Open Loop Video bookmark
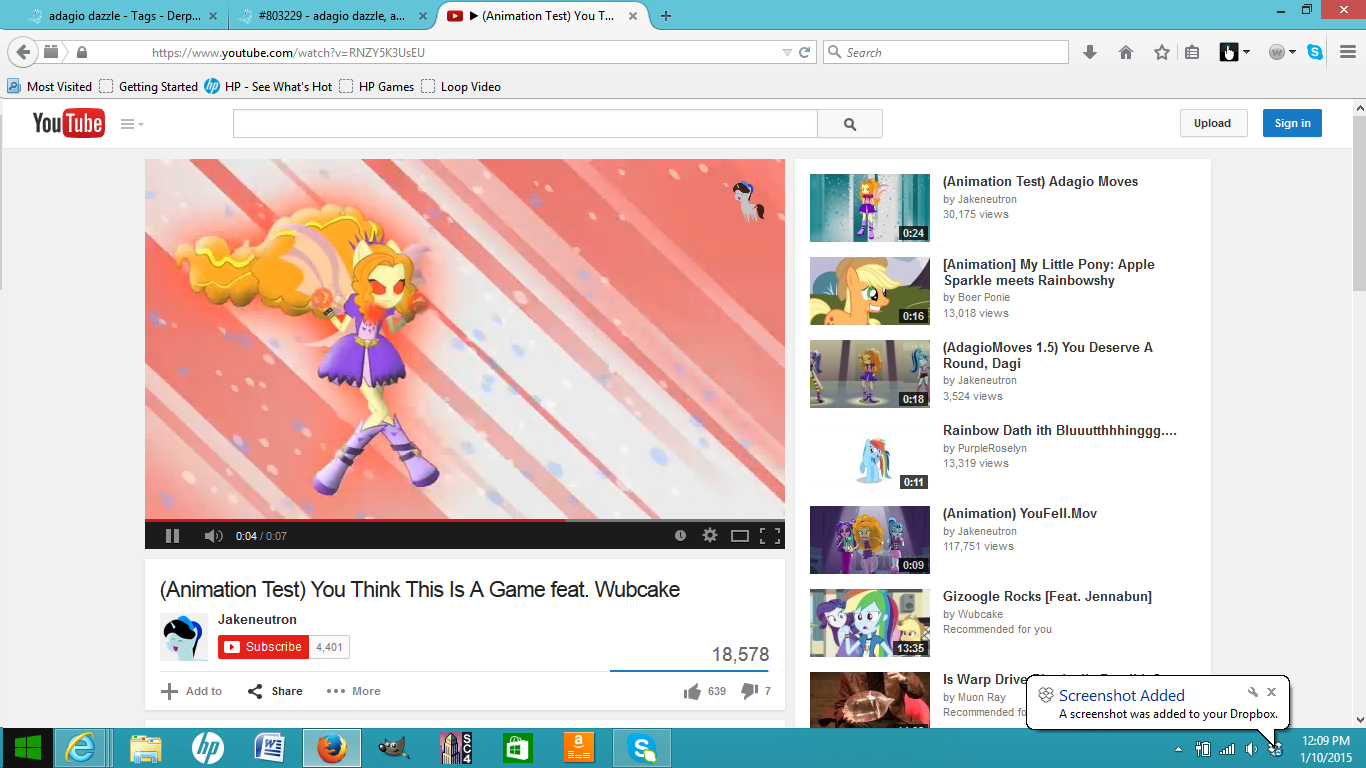Image resolution: width=1366 pixels, height=768 pixels. pos(461,87)
